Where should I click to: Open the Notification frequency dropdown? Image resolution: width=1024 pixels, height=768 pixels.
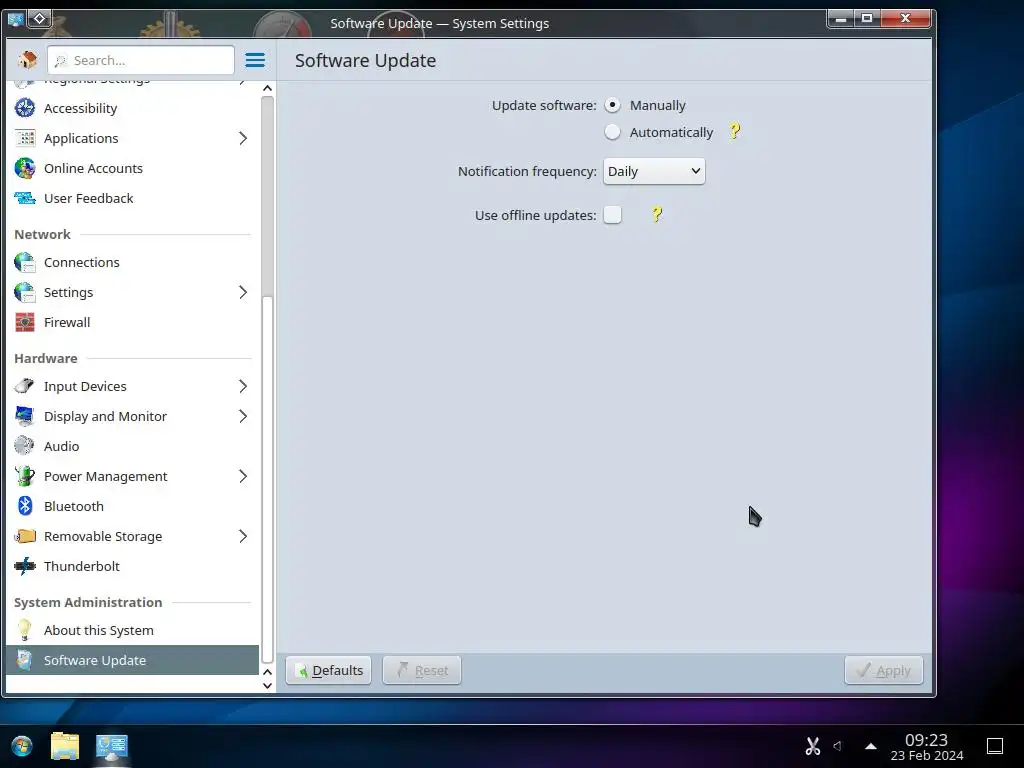click(x=654, y=172)
